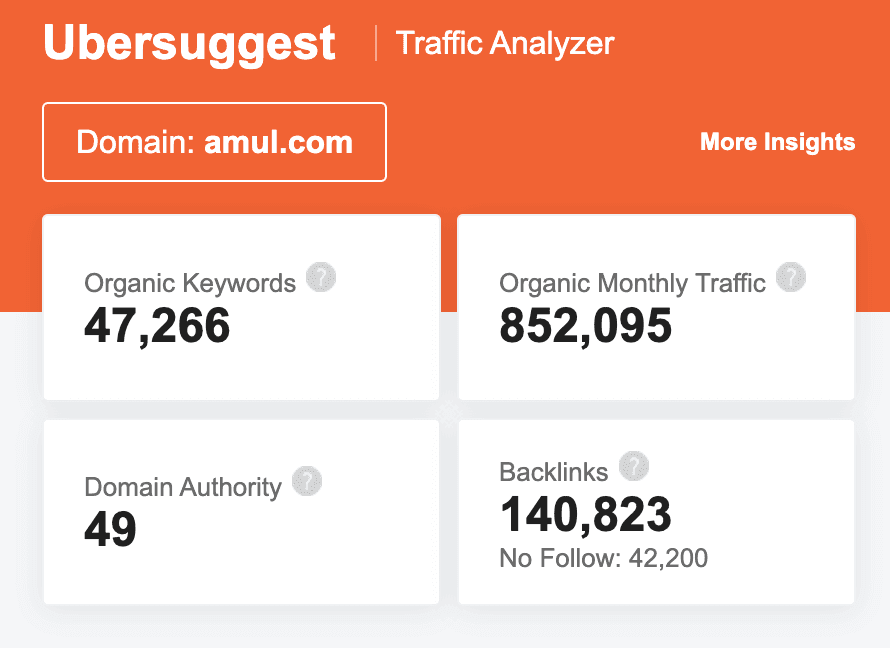Select the 140,823 backlinks count
Screen dimensions: 890x648
[585, 514]
